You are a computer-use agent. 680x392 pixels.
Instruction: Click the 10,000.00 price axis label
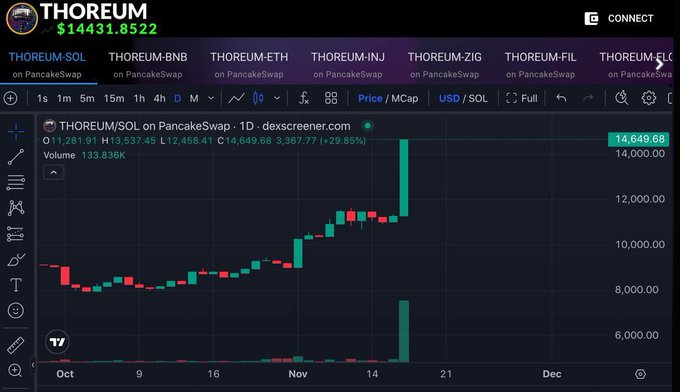coord(640,245)
